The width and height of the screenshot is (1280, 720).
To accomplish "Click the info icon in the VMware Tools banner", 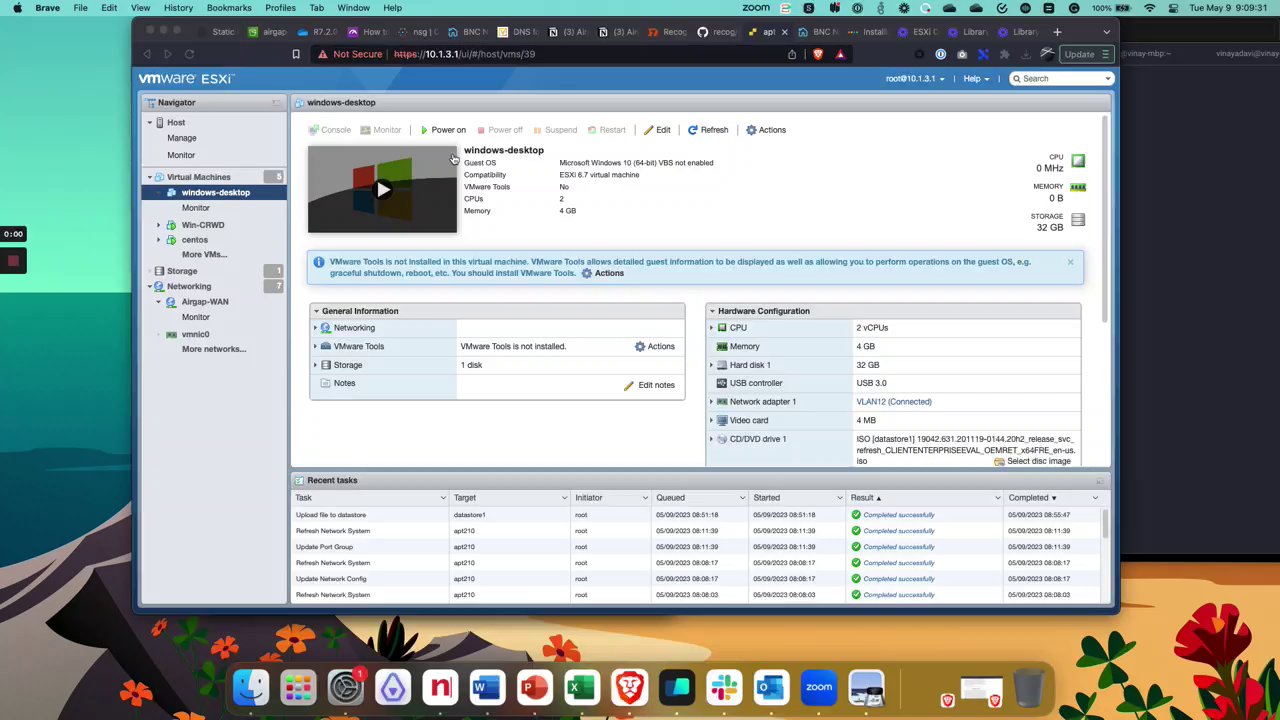I will click(x=319, y=262).
